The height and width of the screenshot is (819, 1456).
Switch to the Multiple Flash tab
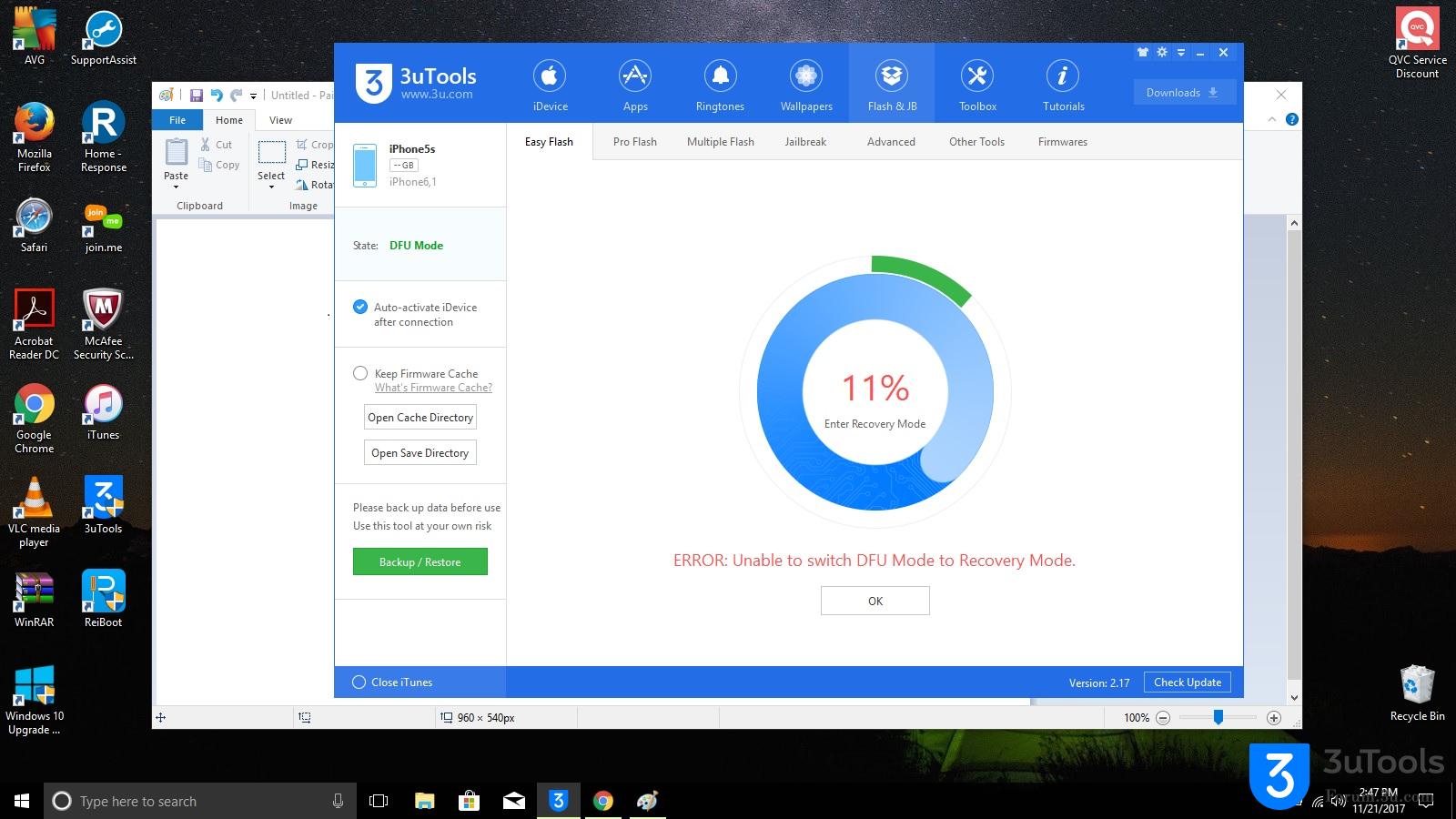(x=721, y=142)
